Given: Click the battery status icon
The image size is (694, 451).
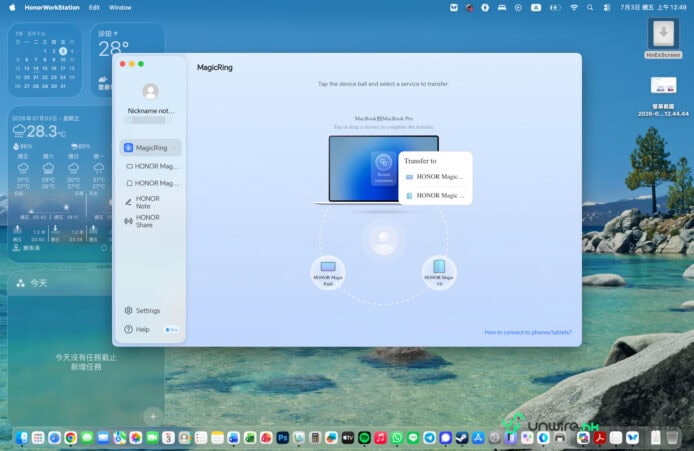Looking at the screenshot, I should pos(555,8).
